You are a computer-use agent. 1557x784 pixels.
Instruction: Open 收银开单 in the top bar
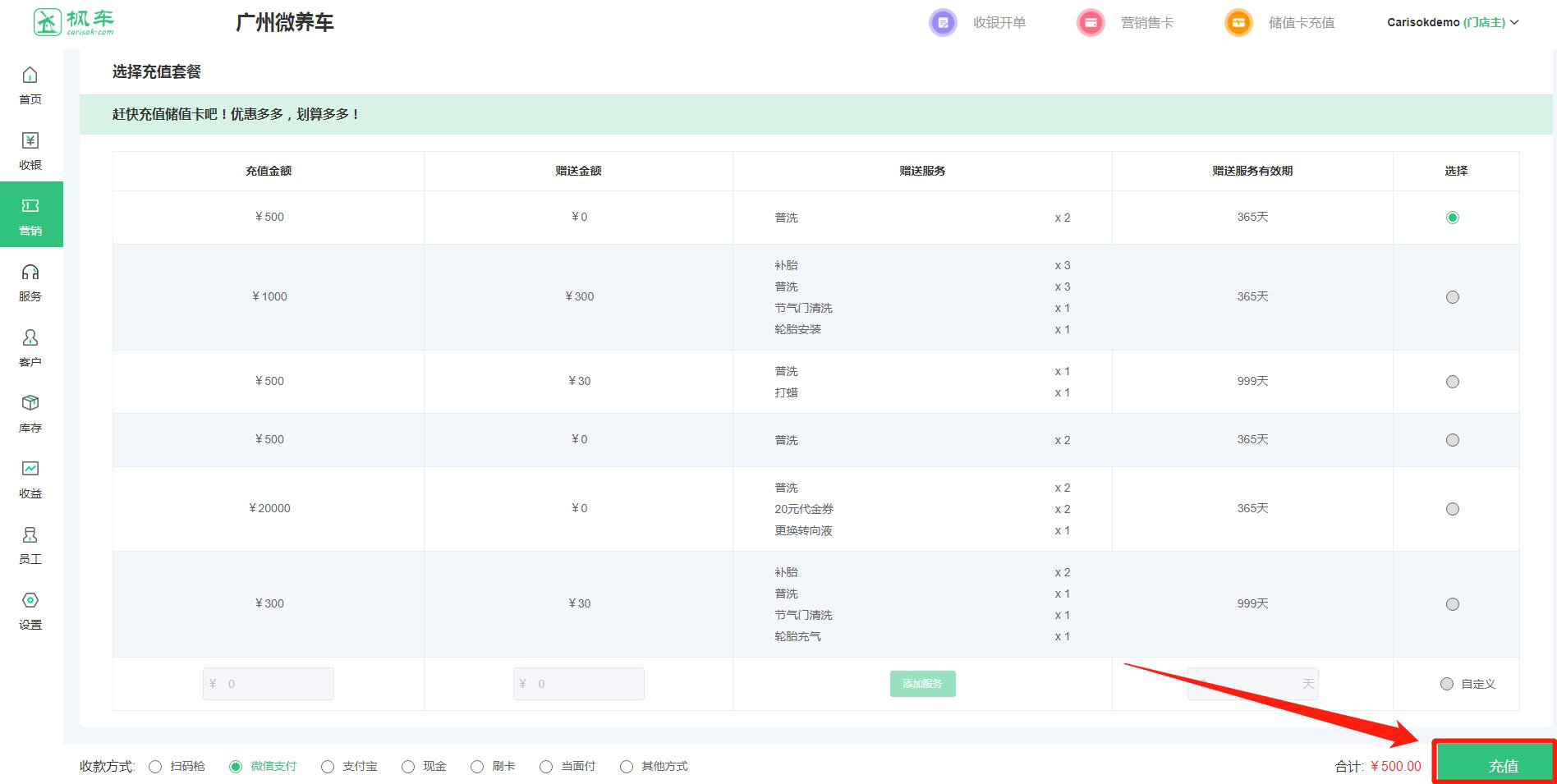999,23
